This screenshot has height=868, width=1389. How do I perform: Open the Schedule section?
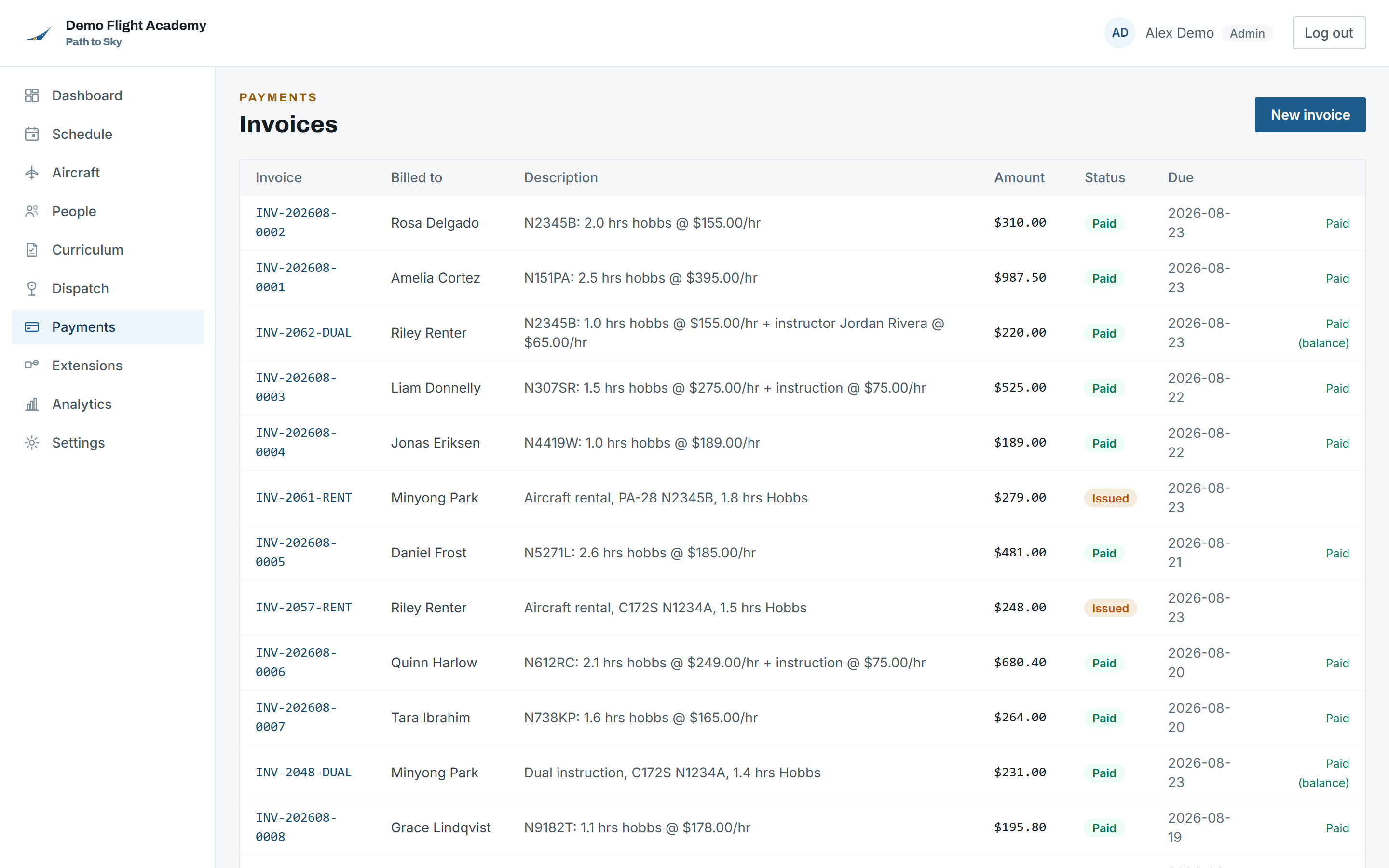point(108,134)
